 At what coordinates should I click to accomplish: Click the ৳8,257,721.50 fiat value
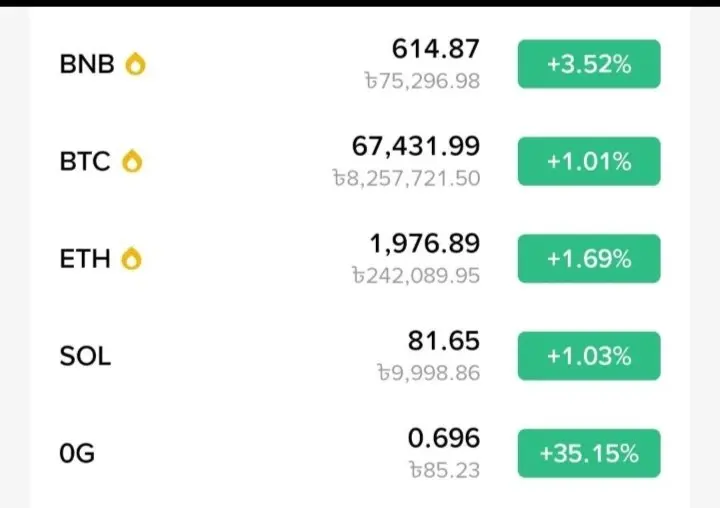pos(406,178)
